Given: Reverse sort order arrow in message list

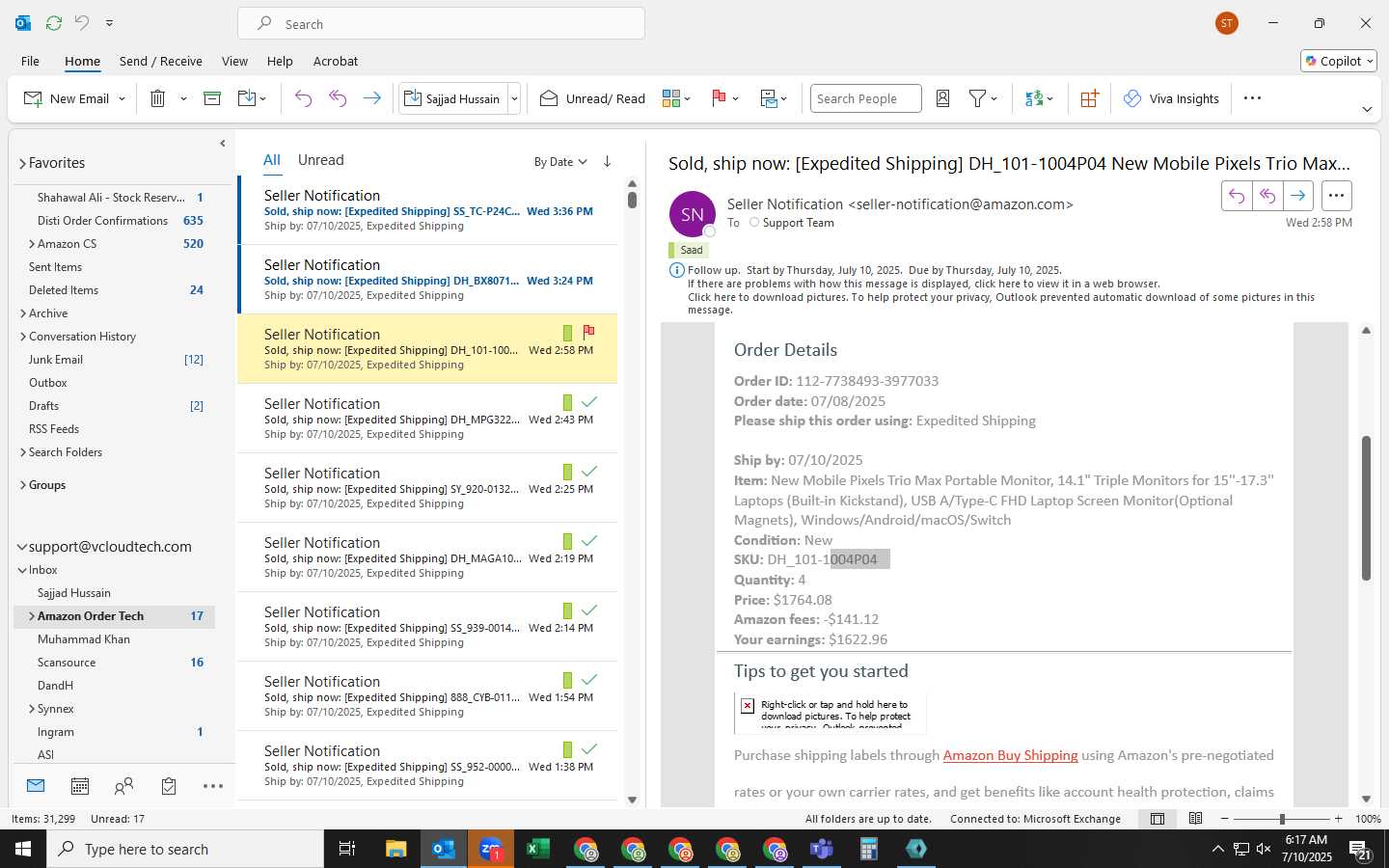Looking at the screenshot, I should pos(607,161).
